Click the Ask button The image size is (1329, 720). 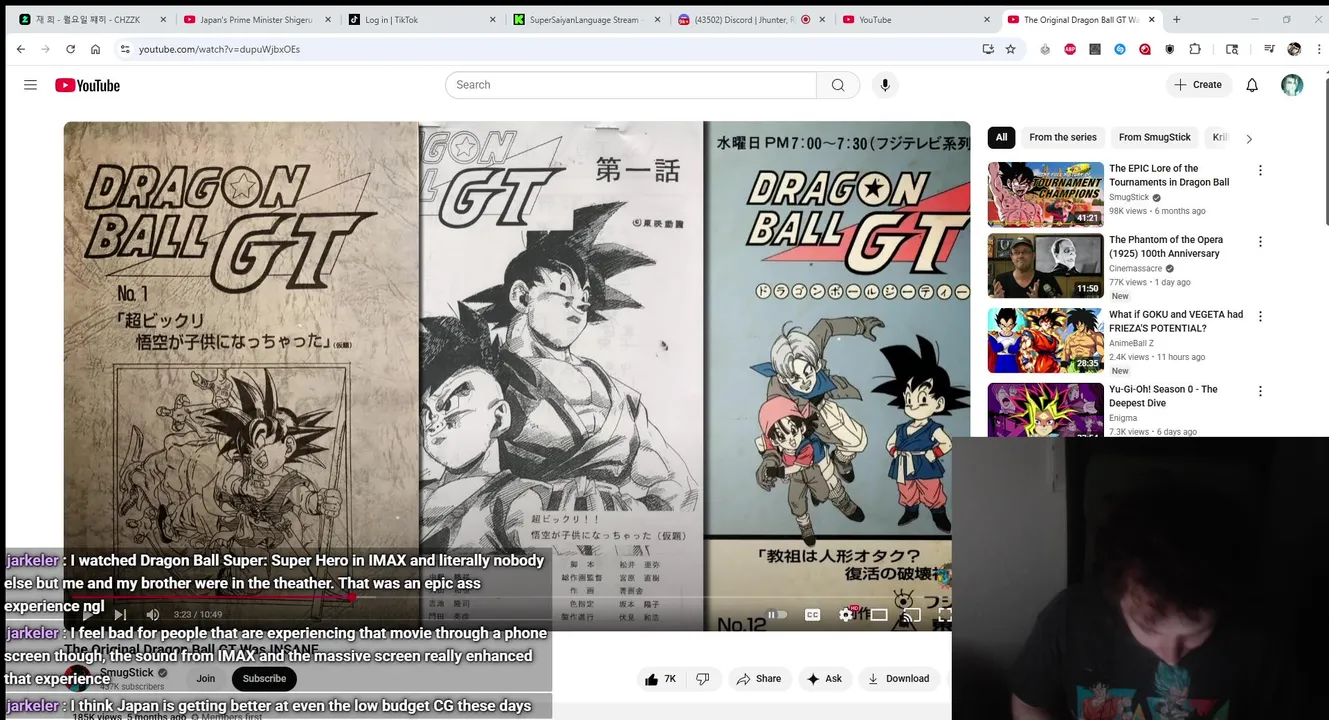825,679
